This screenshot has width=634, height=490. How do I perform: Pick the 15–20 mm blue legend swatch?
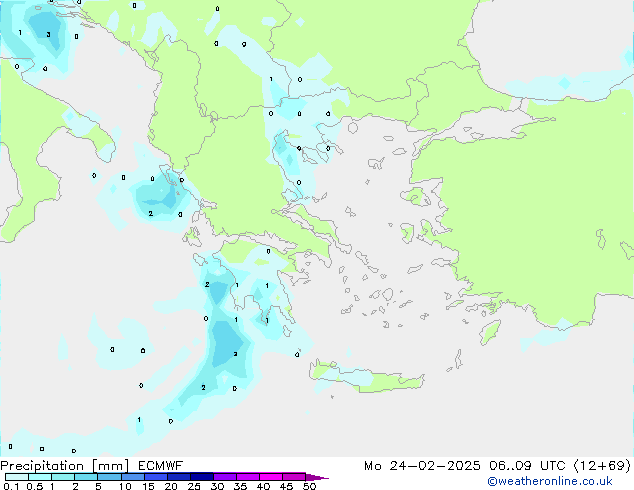coord(156,477)
